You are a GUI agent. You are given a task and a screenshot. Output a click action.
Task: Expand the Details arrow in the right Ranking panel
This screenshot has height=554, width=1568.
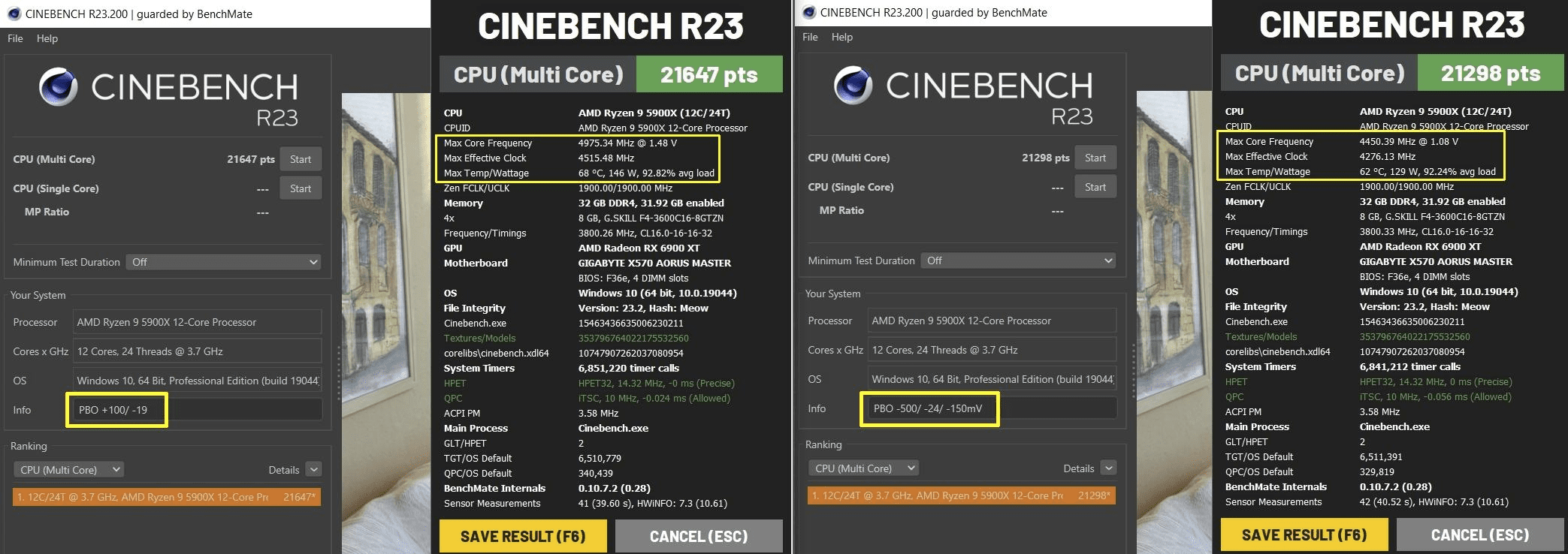coord(1108,468)
